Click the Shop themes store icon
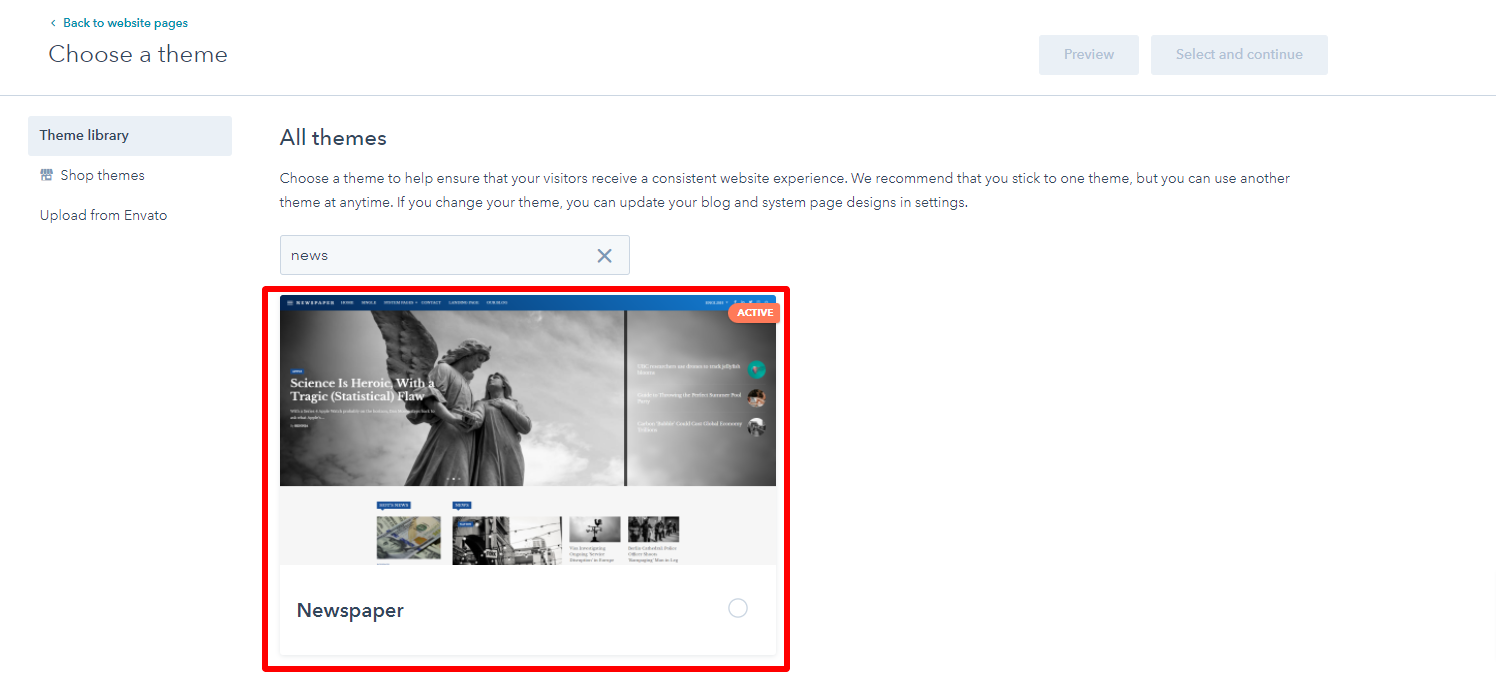This screenshot has width=1496, height=679. pos(46,175)
